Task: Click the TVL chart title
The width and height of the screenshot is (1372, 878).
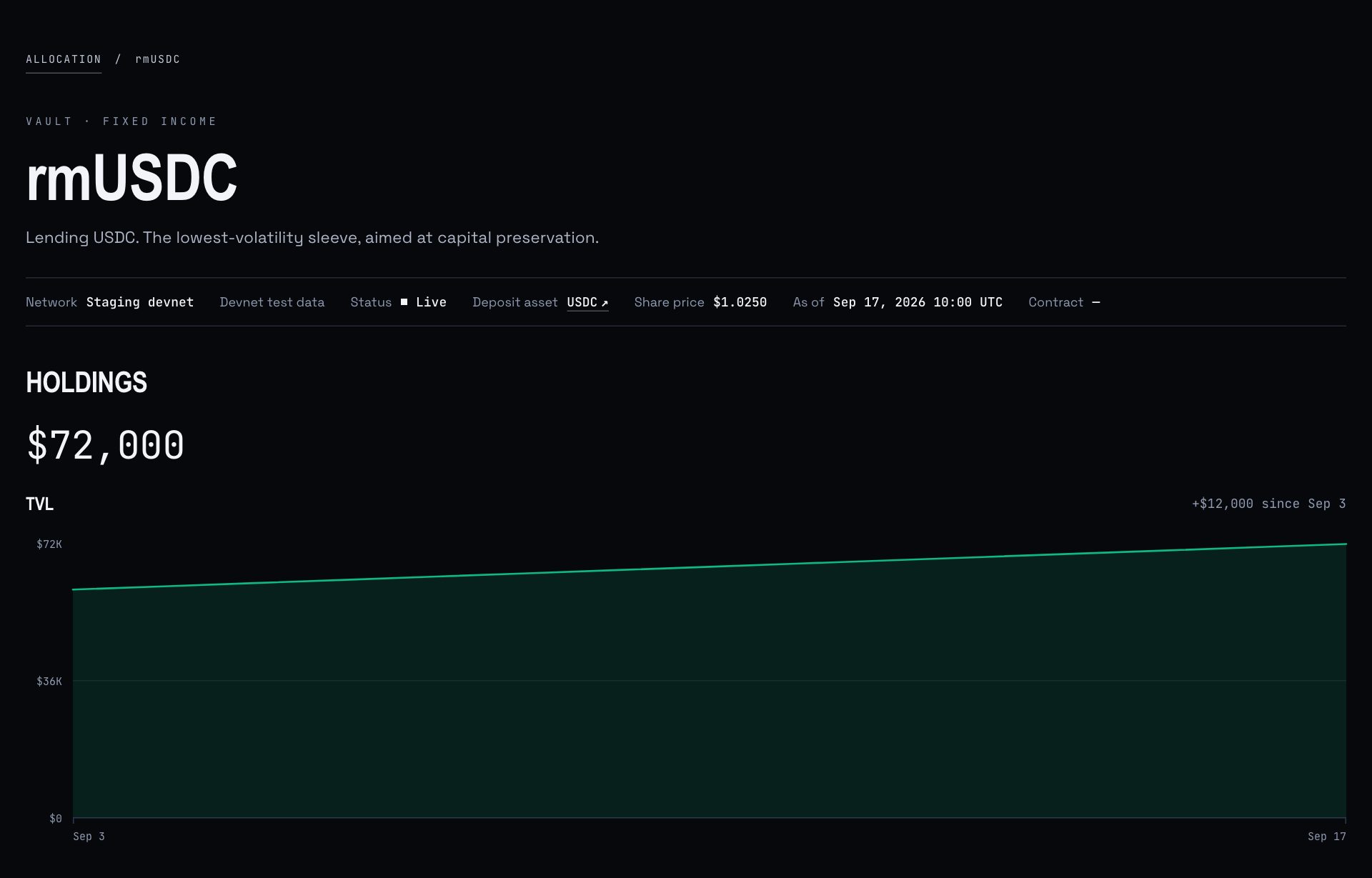Action: pyautogui.click(x=39, y=504)
